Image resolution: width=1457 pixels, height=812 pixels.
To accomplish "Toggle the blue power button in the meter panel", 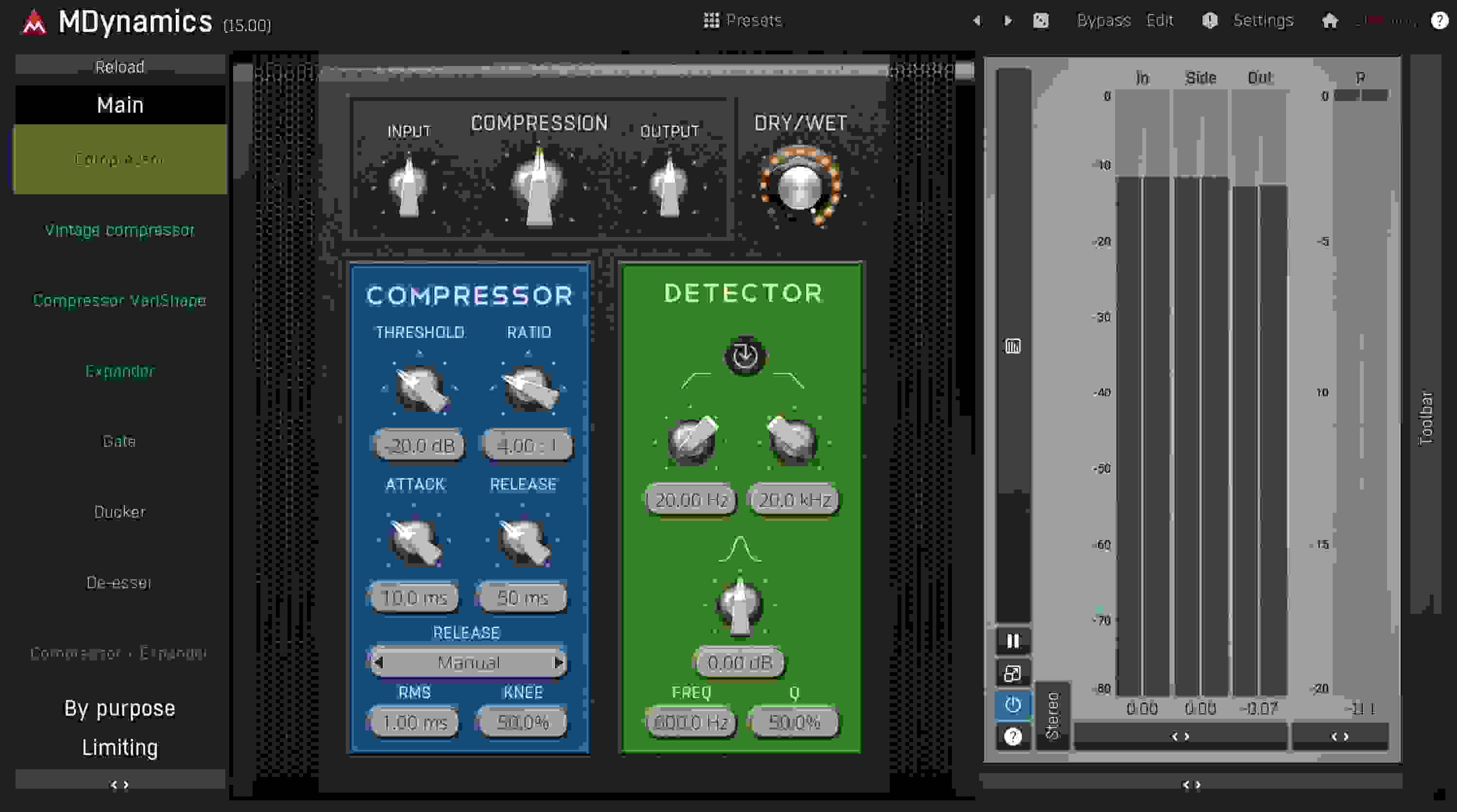I will click(x=1013, y=705).
